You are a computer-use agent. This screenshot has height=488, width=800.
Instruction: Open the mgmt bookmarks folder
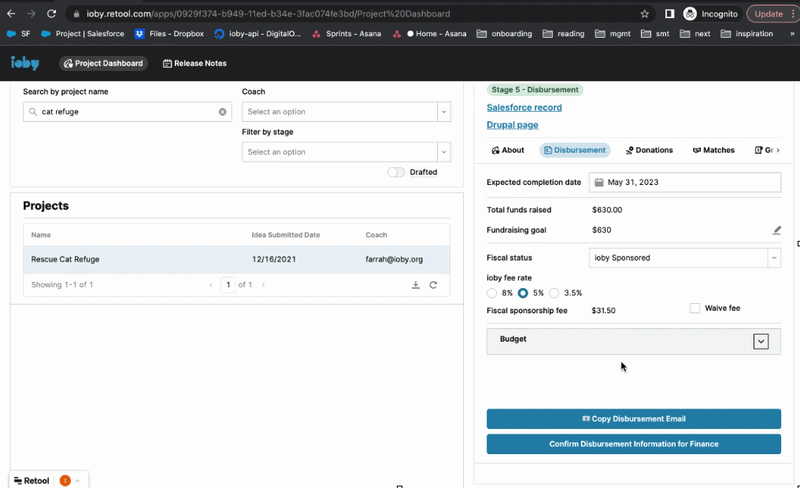coord(613,34)
